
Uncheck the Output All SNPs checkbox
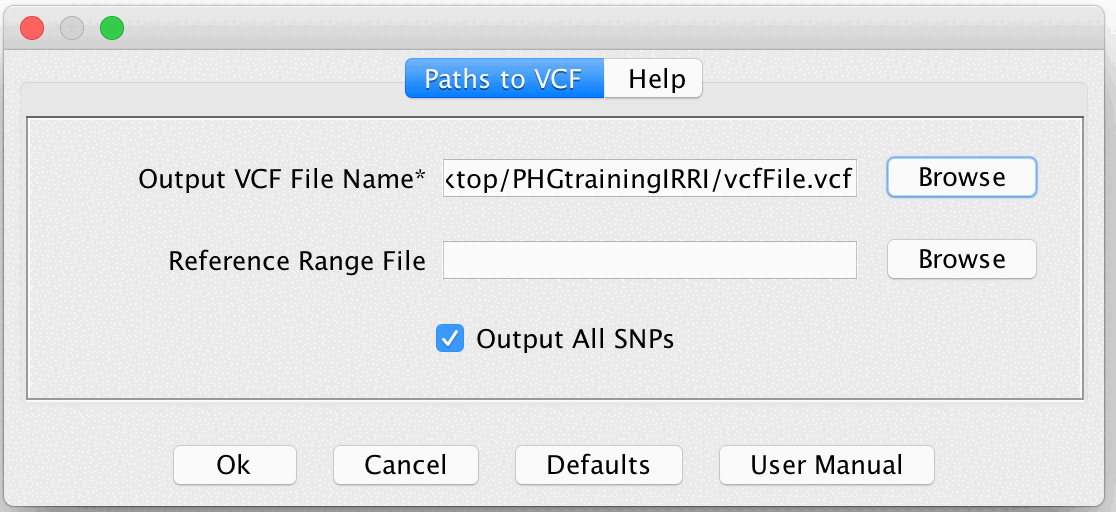tap(450, 339)
